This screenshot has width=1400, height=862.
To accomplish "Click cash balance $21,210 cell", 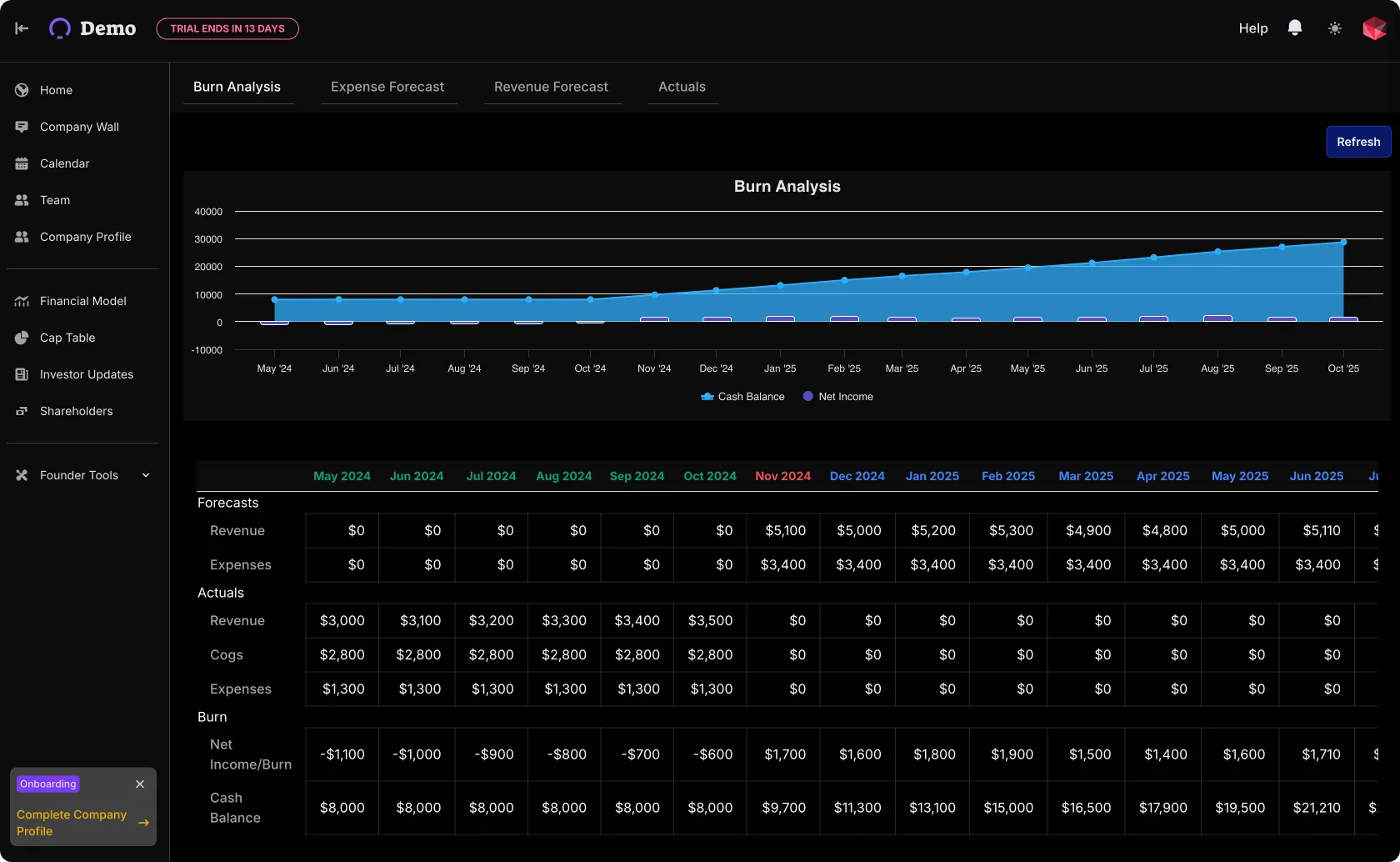I will (x=1317, y=808).
